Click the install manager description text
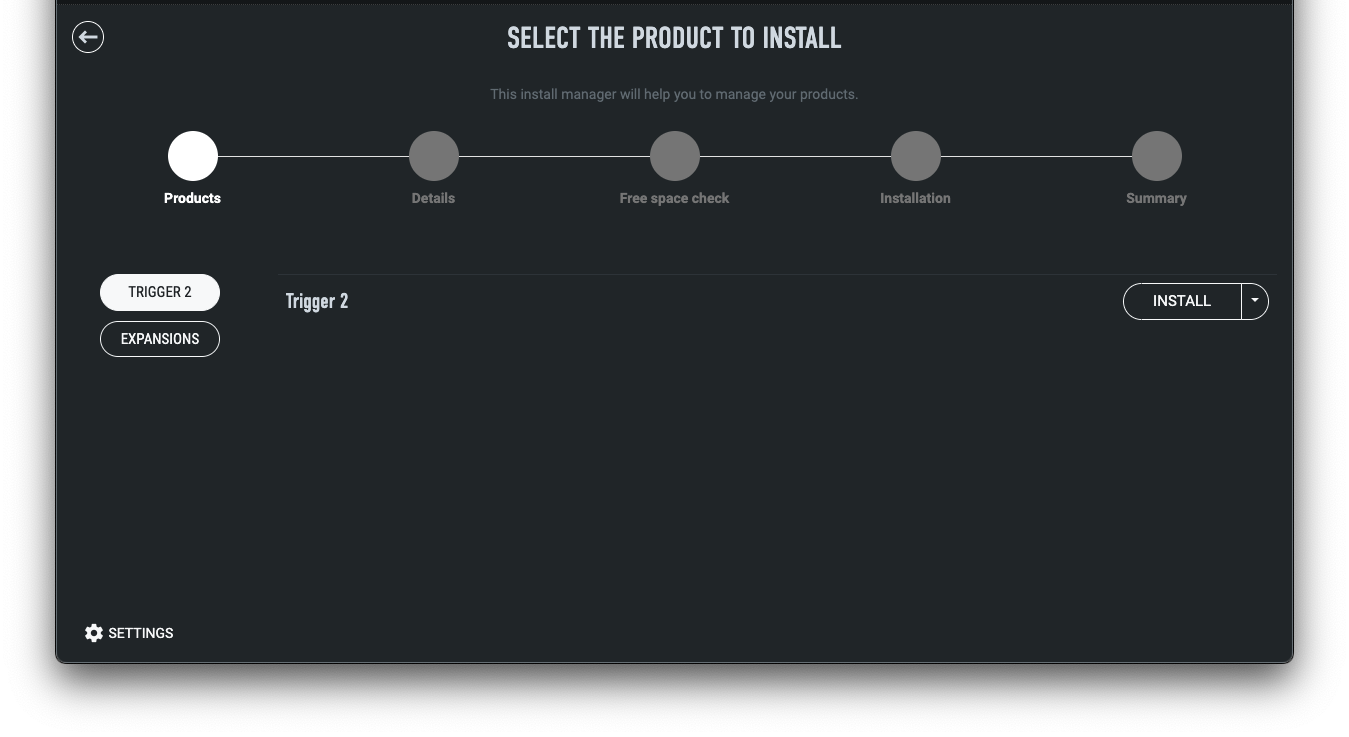 coord(674,94)
